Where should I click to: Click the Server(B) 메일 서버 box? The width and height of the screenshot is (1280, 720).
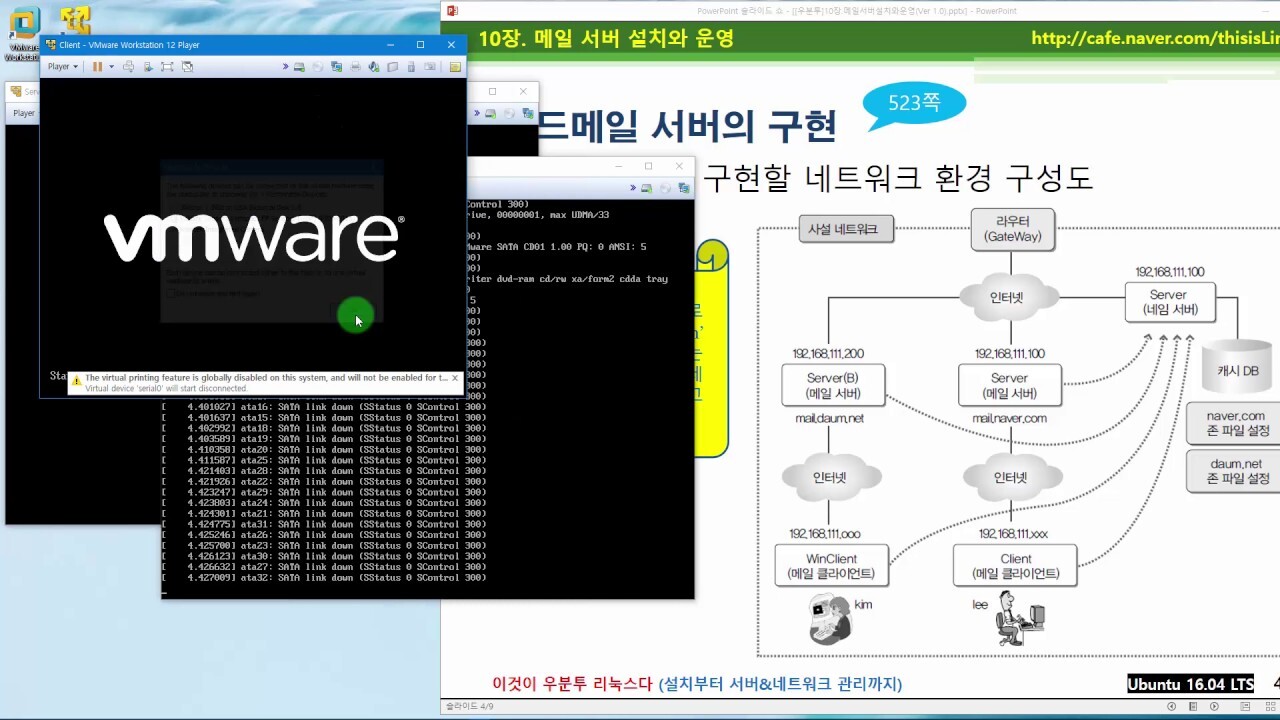click(x=832, y=385)
